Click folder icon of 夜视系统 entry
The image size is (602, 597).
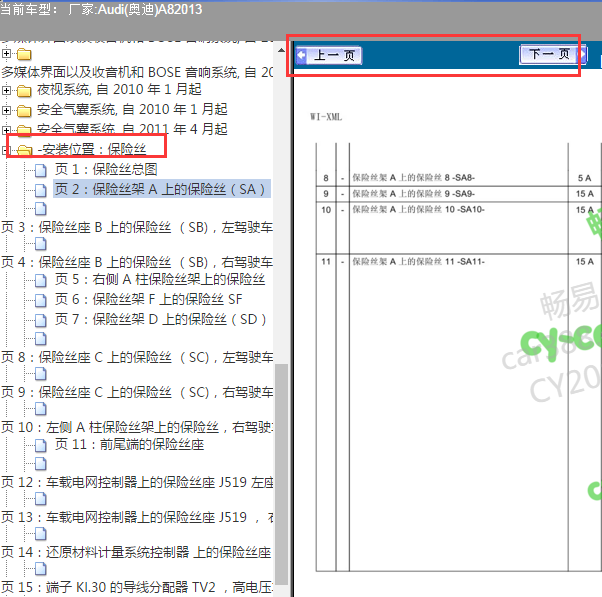coord(24,91)
